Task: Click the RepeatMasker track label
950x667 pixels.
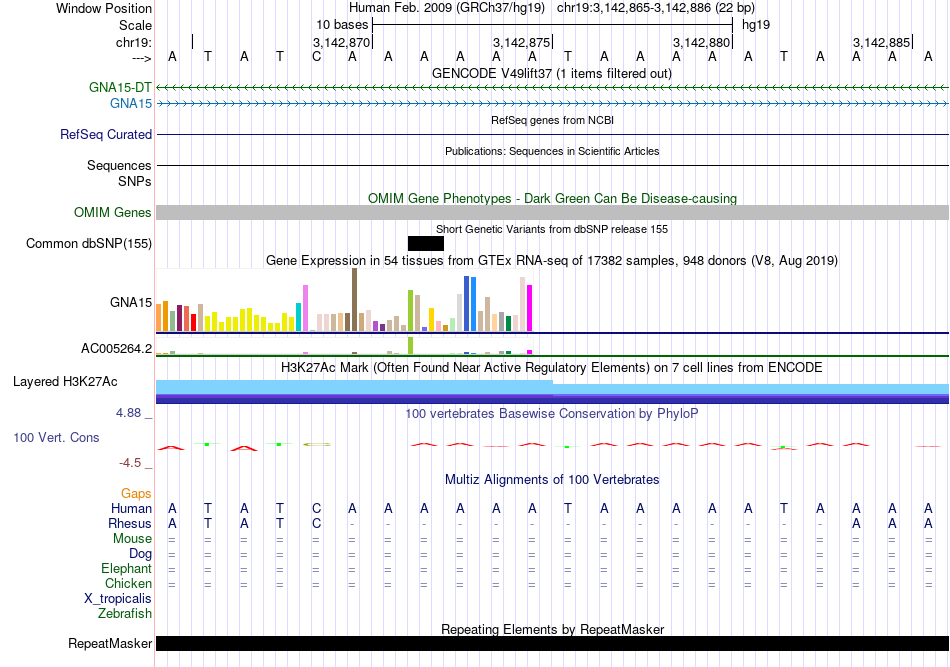Action: (x=110, y=643)
